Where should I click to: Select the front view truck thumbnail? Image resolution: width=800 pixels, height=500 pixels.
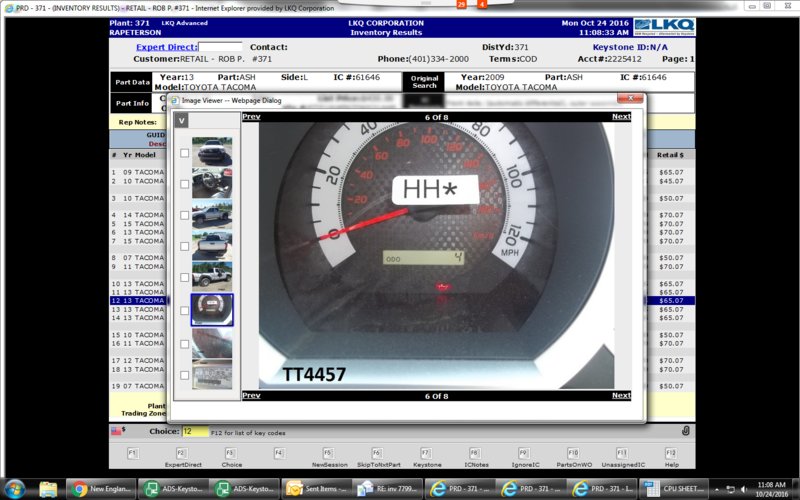[212, 152]
